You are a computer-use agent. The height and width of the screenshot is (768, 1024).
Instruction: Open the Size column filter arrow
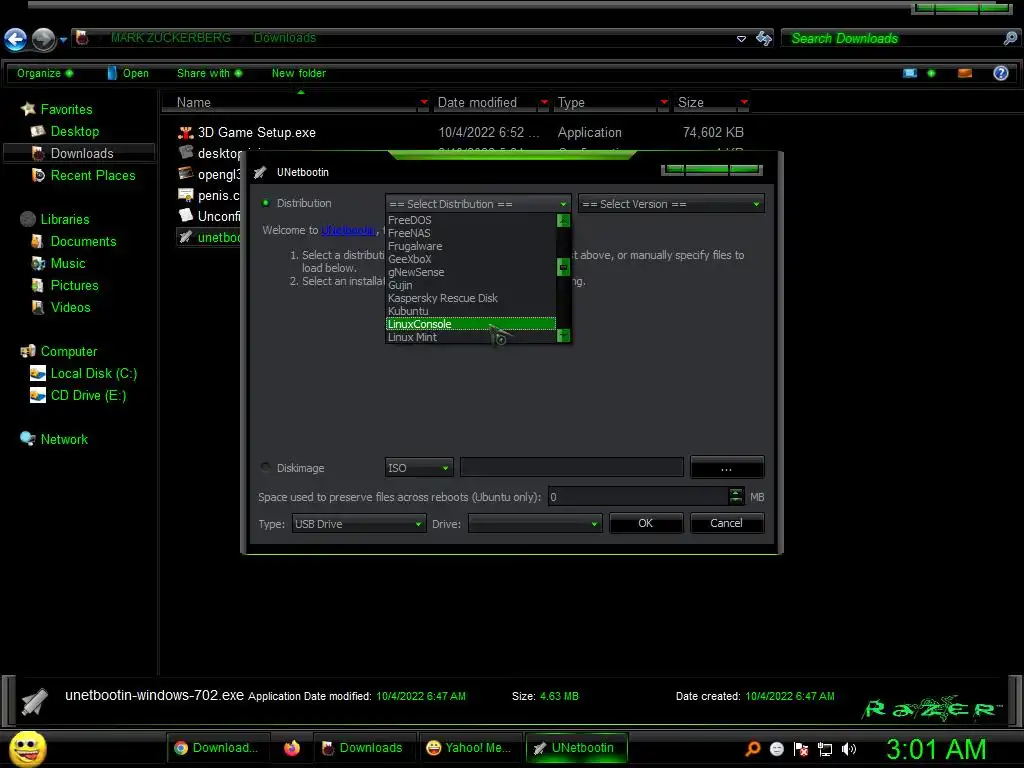[744, 102]
